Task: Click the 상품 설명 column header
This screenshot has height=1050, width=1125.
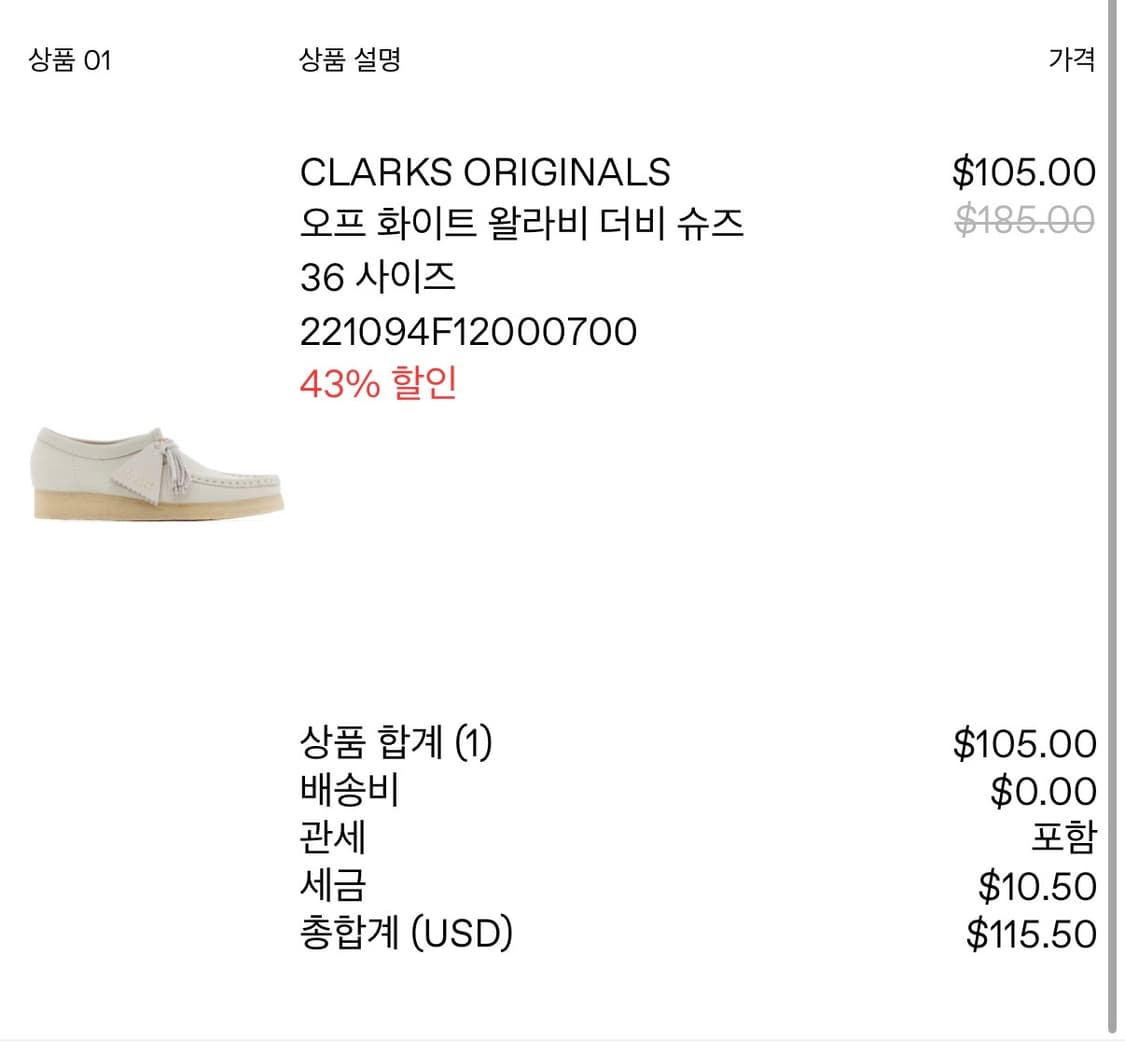Action: pyautogui.click(x=350, y=60)
